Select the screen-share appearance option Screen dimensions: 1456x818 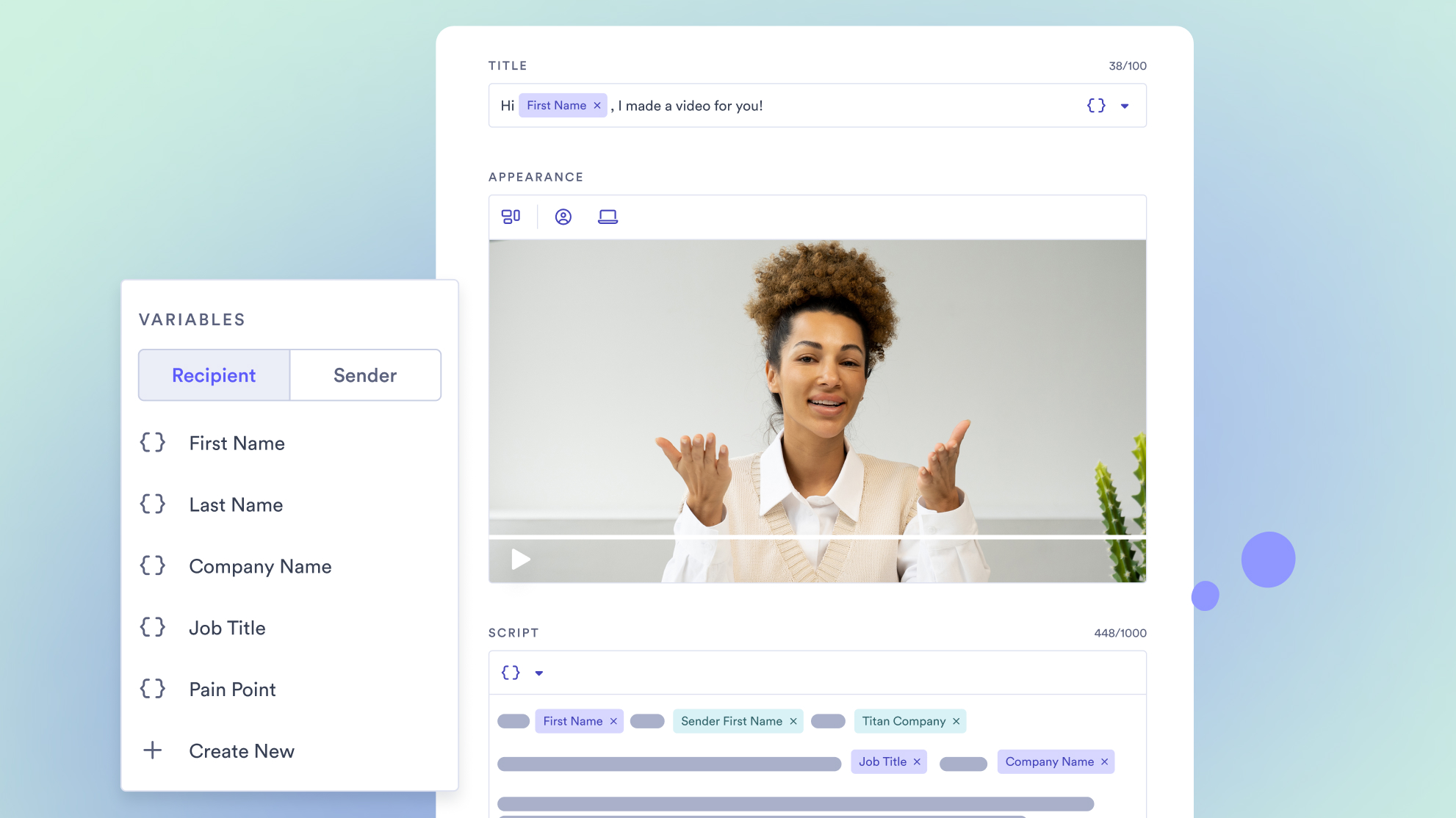608,217
